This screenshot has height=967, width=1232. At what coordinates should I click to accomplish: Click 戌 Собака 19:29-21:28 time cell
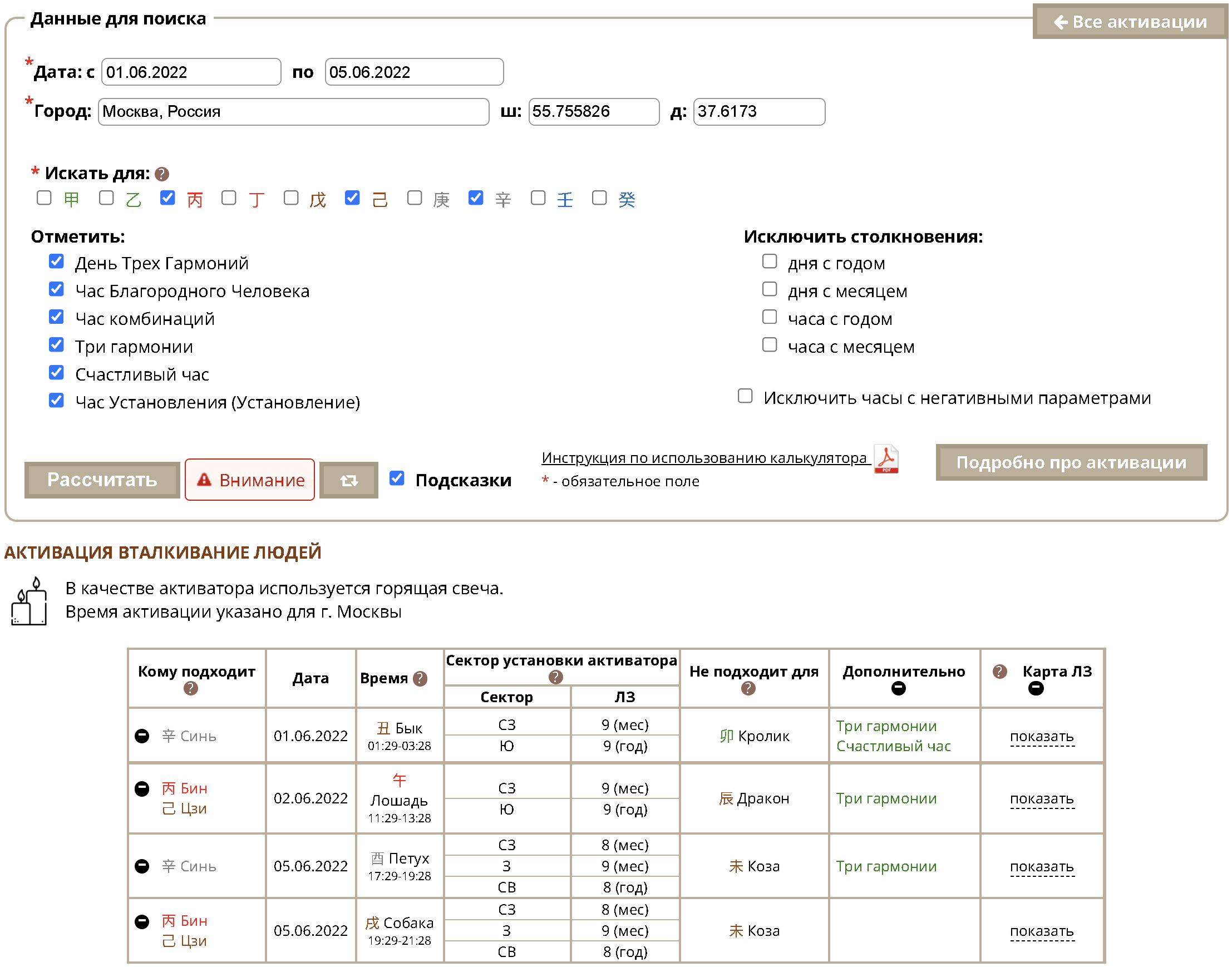pyautogui.click(x=400, y=932)
